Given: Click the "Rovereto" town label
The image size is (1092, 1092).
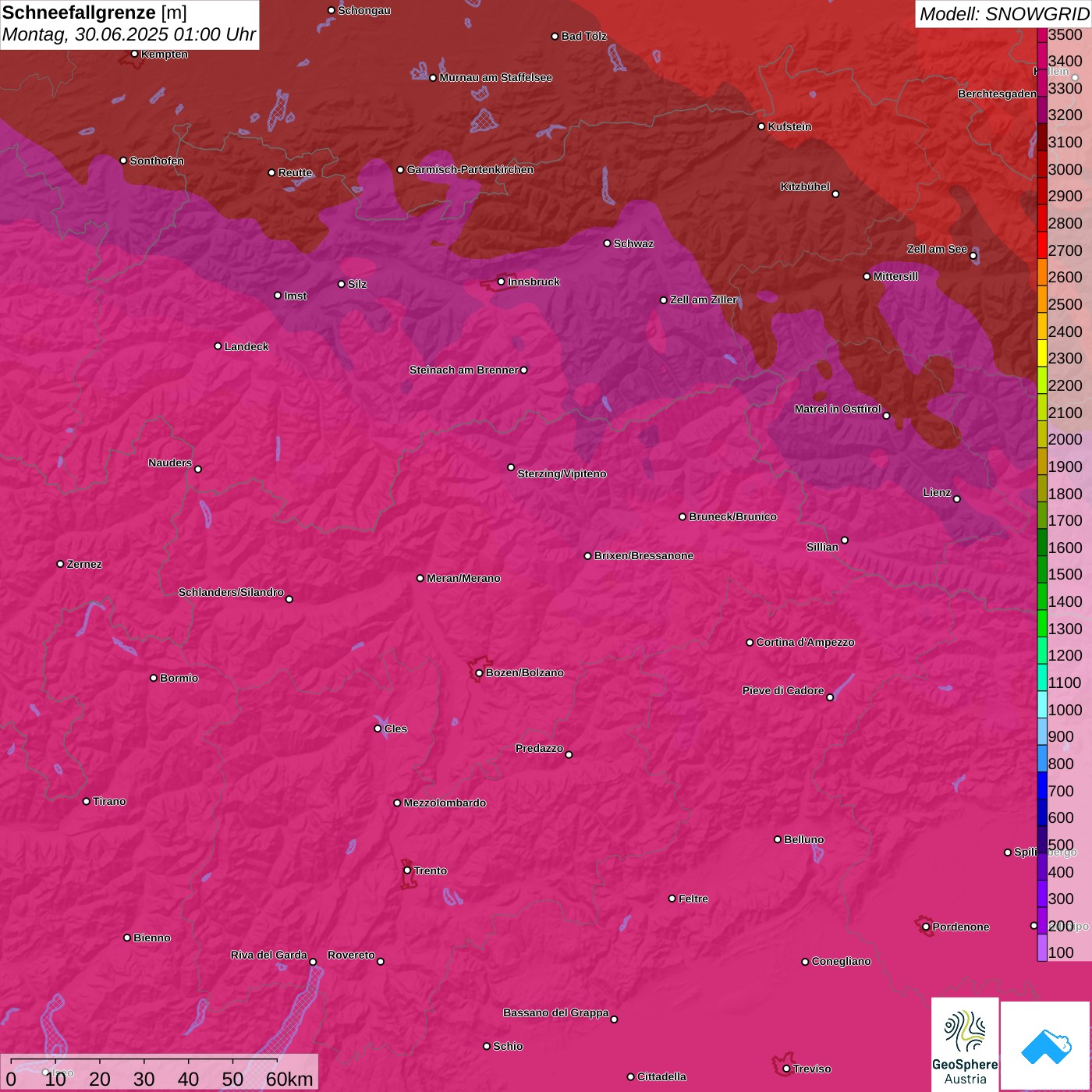Looking at the screenshot, I should pos(351,955).
